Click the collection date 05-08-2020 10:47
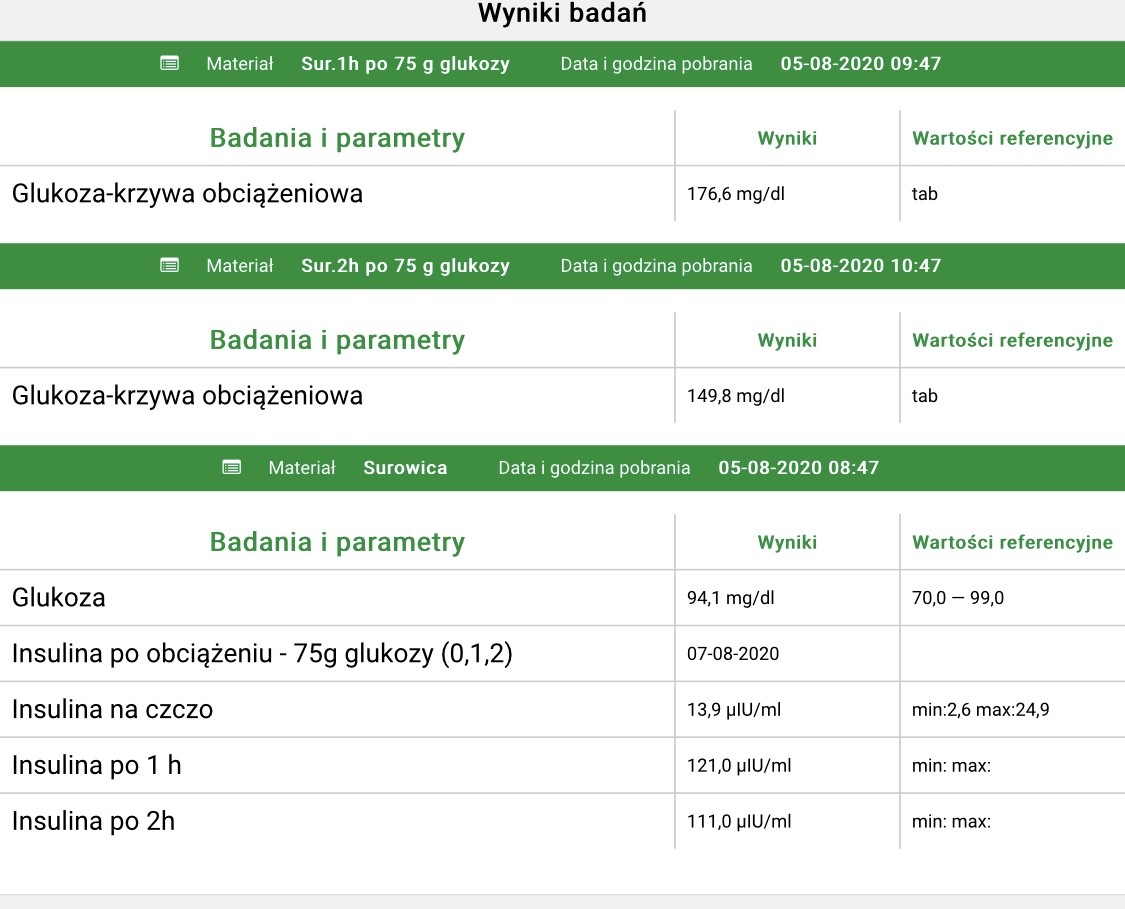 860,266
